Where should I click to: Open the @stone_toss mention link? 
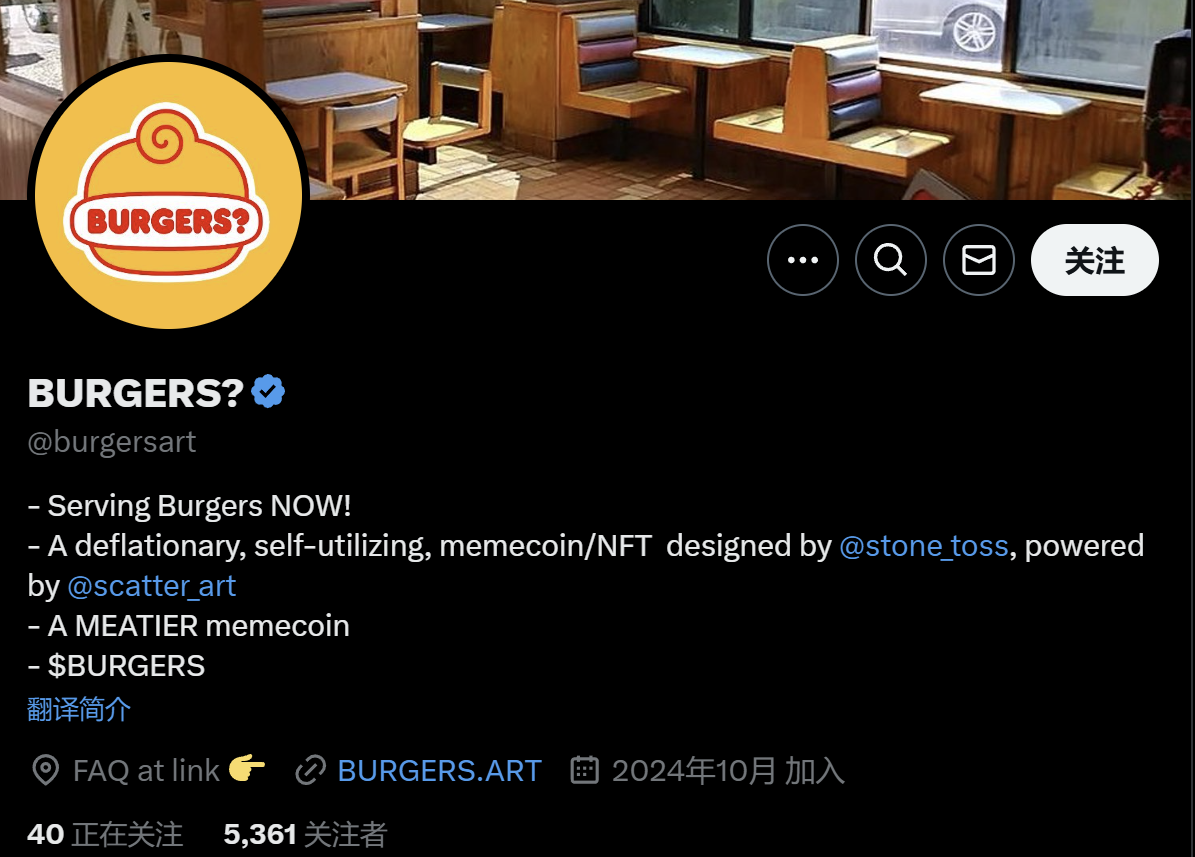coord(924,546)
